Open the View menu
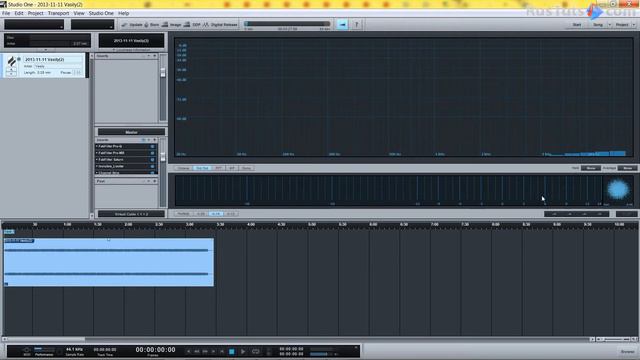Viewport: 640px width, 360px height. tap(79, 13)
